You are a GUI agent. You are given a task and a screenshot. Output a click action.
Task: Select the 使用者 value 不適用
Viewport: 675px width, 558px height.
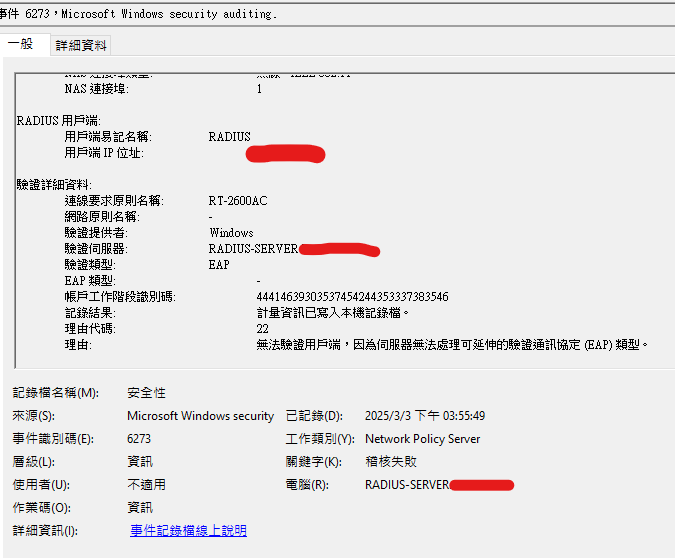[x=146, y=485]
